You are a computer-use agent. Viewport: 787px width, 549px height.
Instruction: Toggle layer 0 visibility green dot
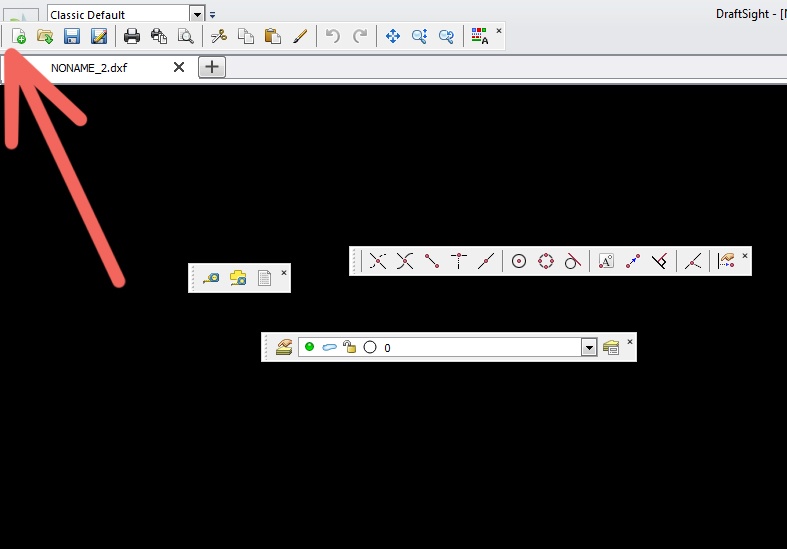(310, 347)
